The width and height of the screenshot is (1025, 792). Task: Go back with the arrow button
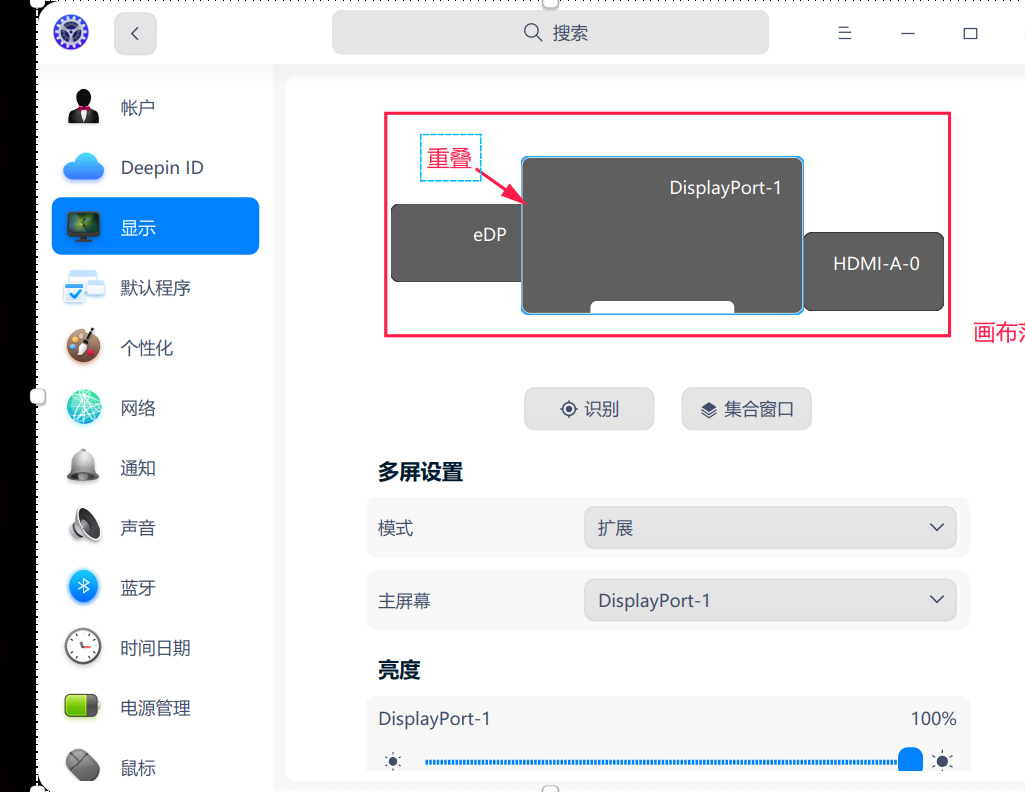(135, 33)
